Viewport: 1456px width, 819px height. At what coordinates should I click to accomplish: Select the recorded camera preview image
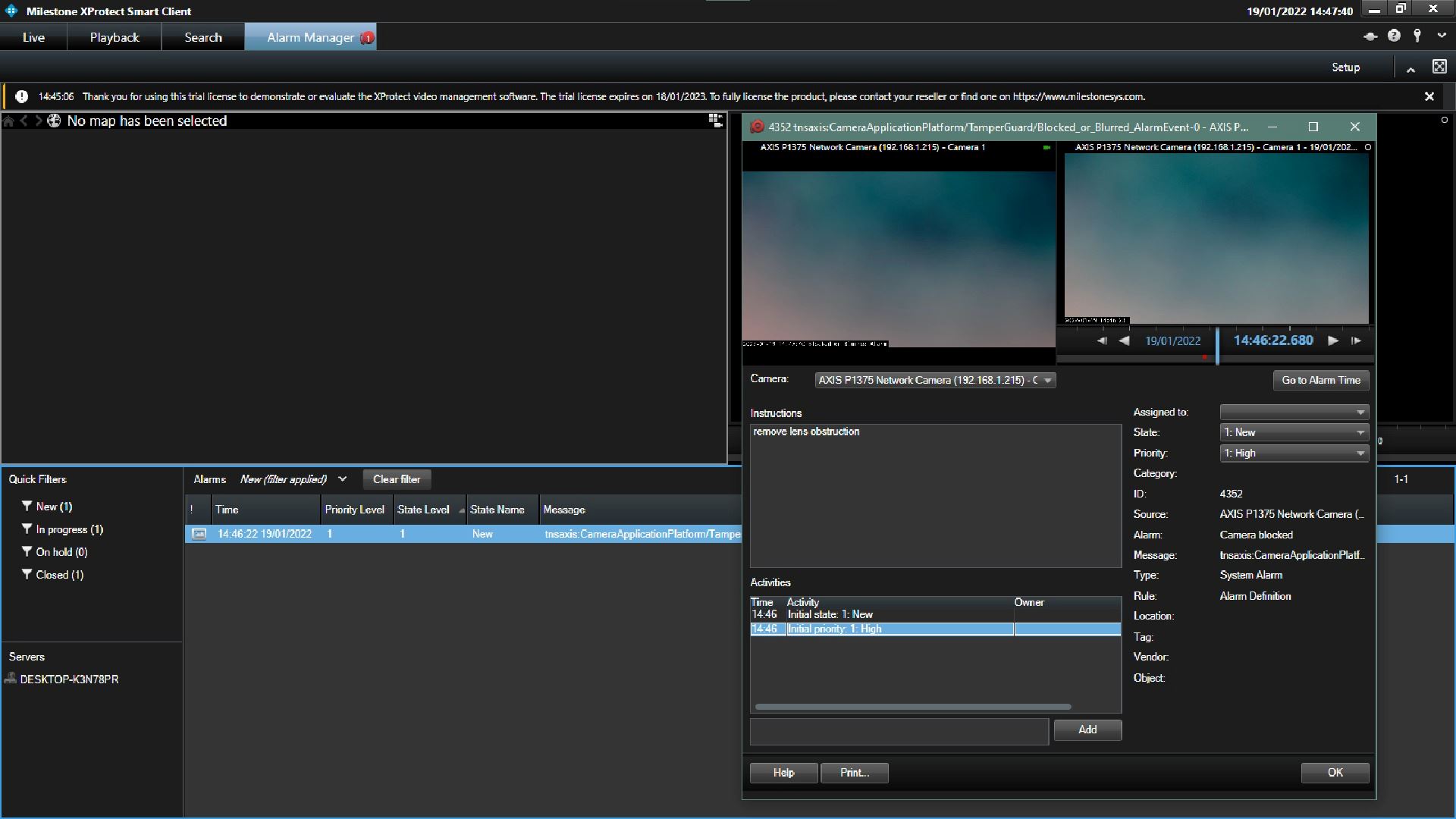click(1216, 239)
